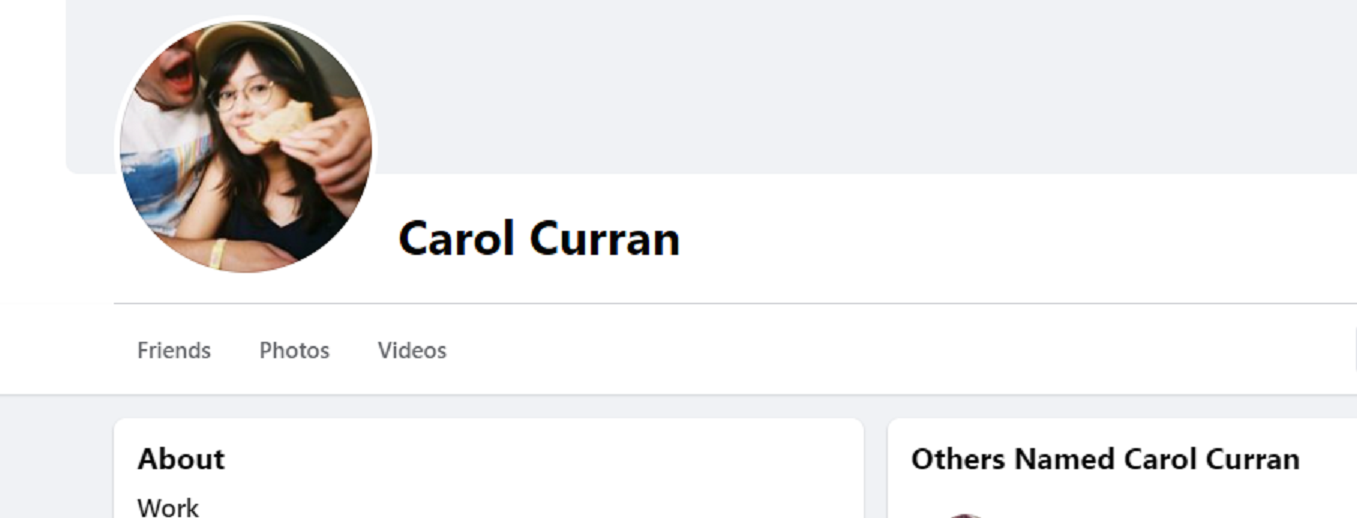Open the partially visible avatar under Others Named

tap(965, 515)
